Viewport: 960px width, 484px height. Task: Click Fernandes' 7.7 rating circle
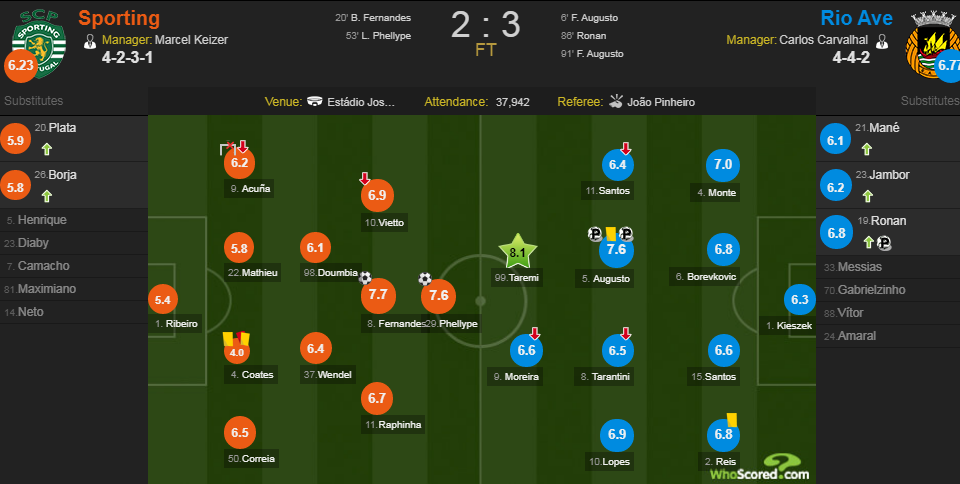coord(378,296)
